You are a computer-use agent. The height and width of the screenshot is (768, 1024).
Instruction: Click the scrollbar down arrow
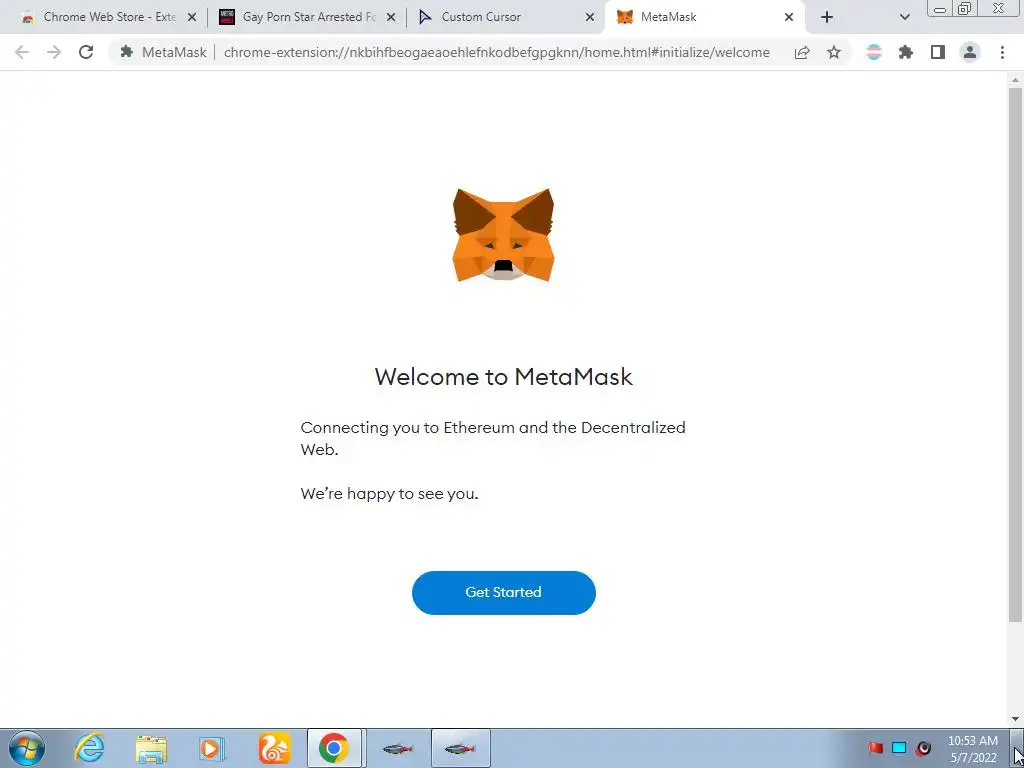(x=1015, y=719)
